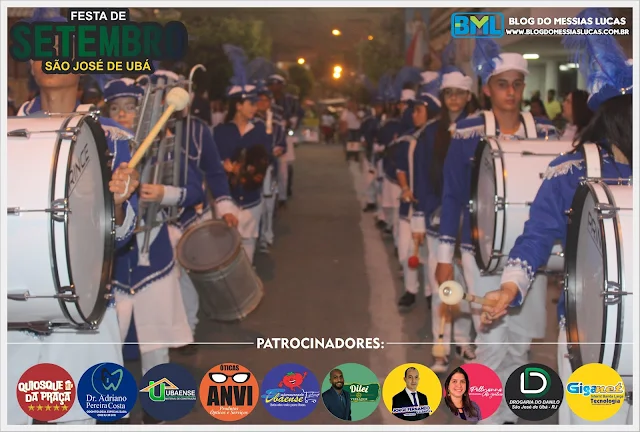
Task: Select the SÃO JOSÉ DE UBÁ caption
Action: point(98,66)
